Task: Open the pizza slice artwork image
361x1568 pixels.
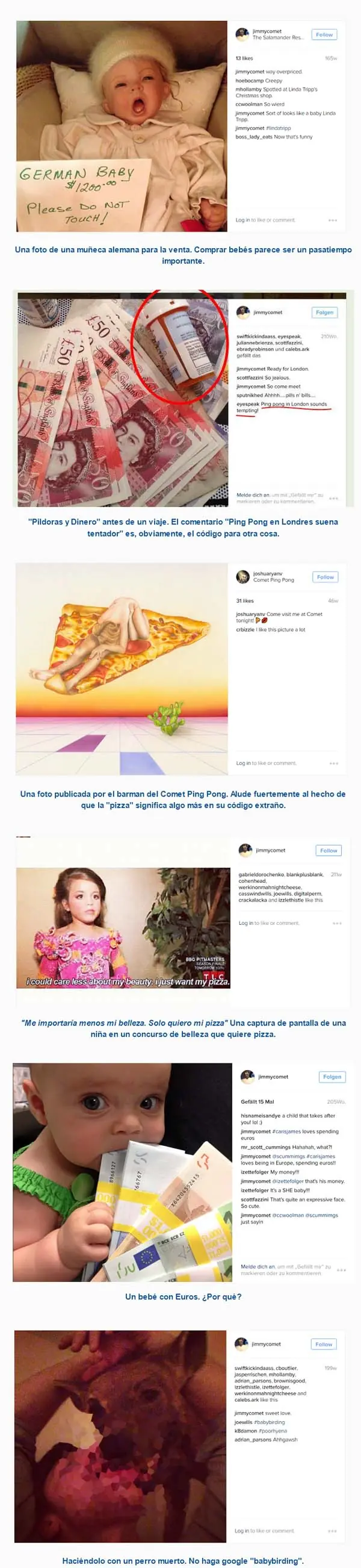Action: coord(122,668)
